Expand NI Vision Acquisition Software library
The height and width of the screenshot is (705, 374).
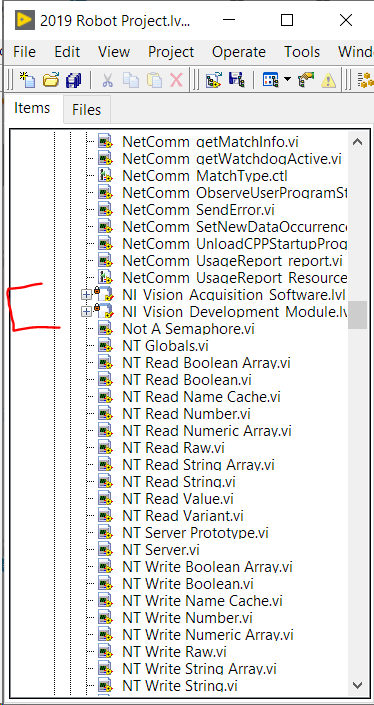[x=86, y=295]
